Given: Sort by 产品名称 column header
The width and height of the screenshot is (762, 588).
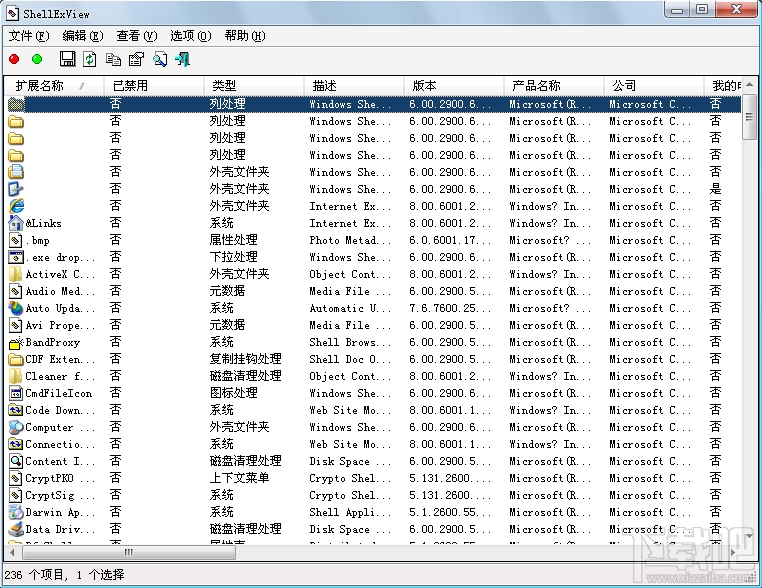Looking at the screenshot, I should coord(554,86).
